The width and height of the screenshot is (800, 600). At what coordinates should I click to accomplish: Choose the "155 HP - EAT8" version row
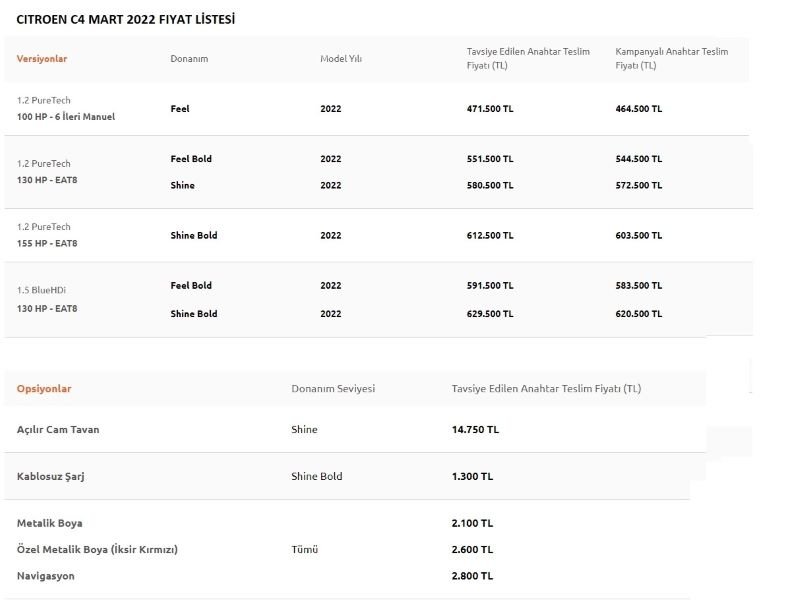coord(47,243)
